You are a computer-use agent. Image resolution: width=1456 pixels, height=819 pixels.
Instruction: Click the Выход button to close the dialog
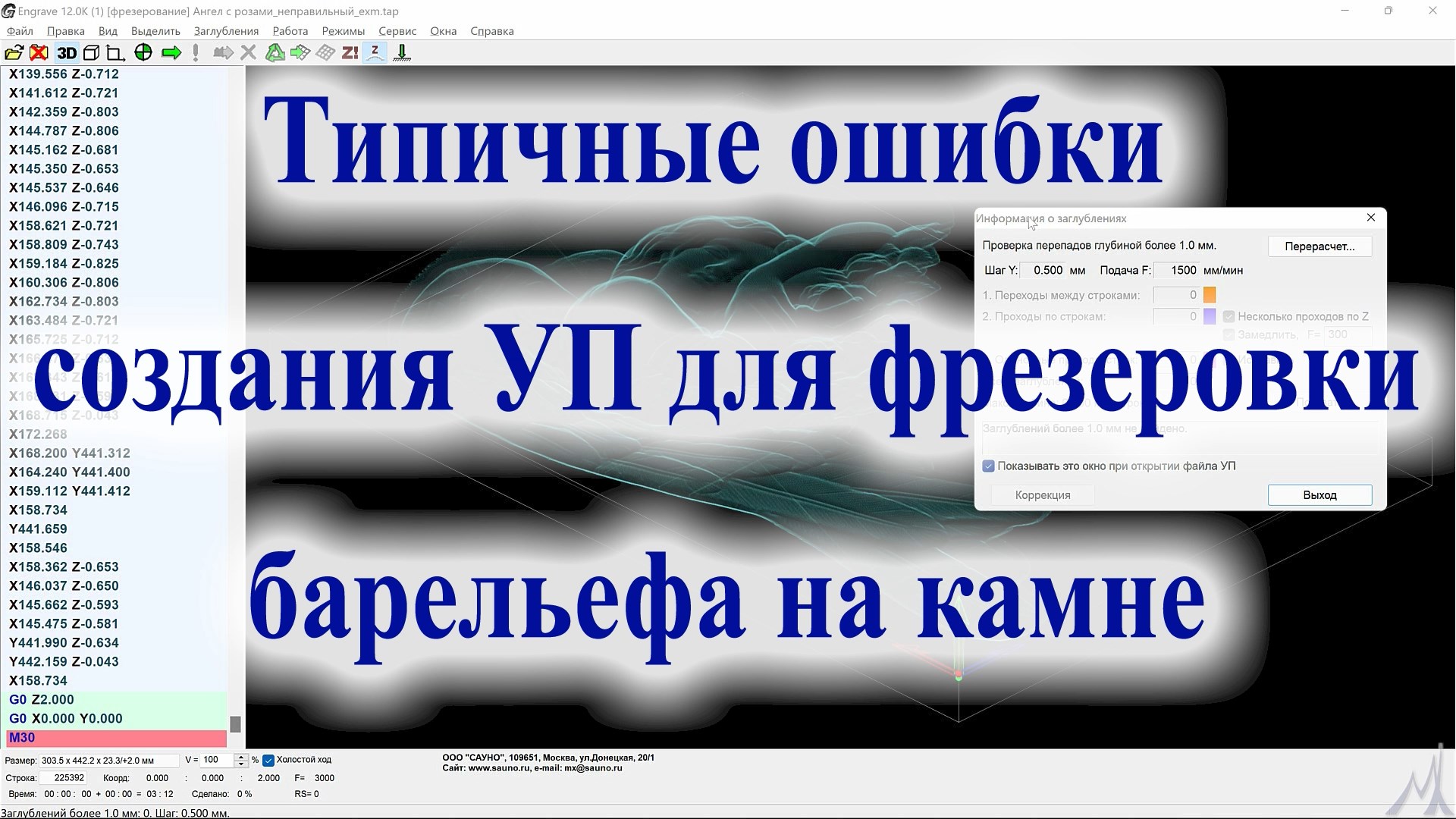(1319, 494)
